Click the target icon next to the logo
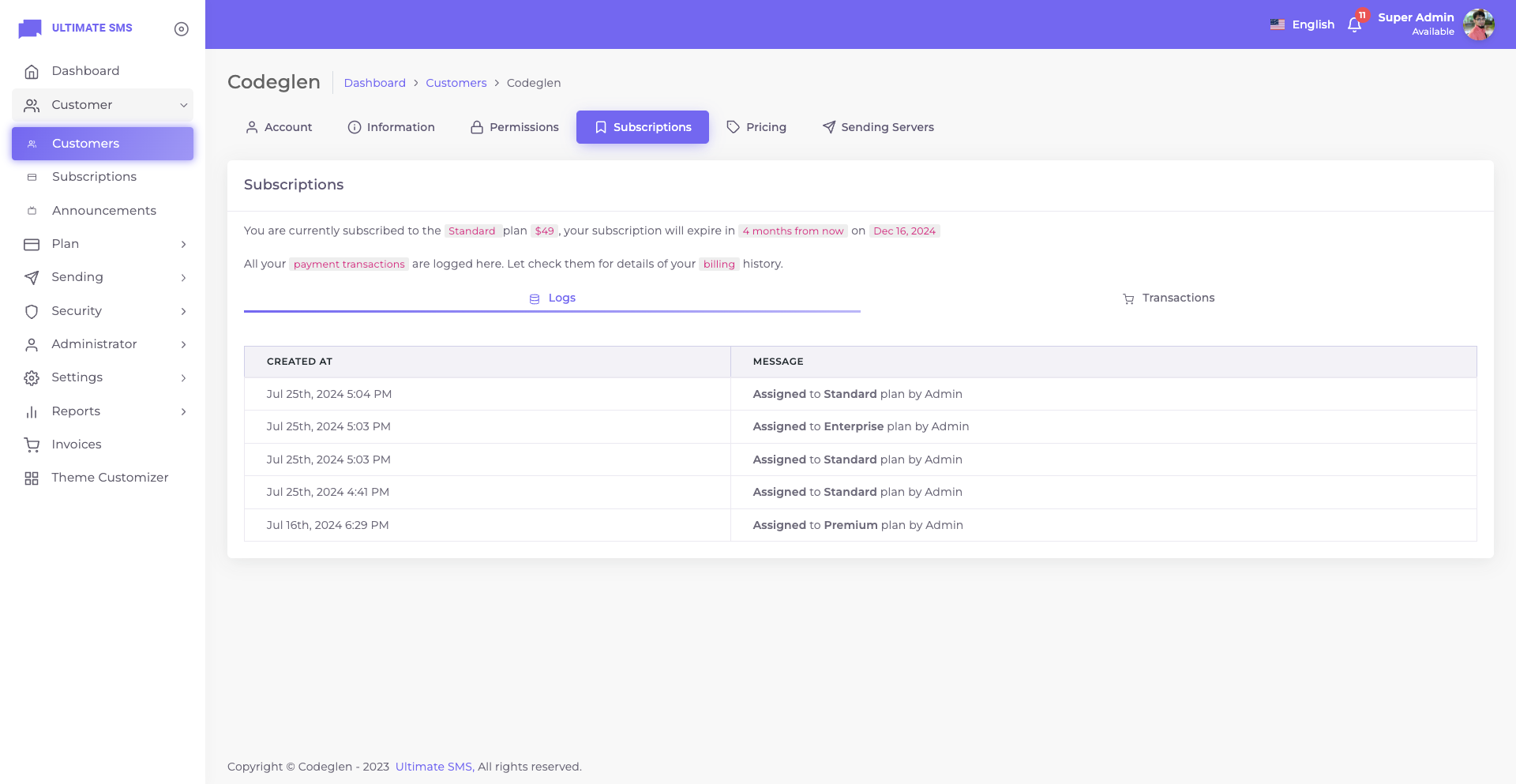 pyautogui.click(x=182, y=28)
